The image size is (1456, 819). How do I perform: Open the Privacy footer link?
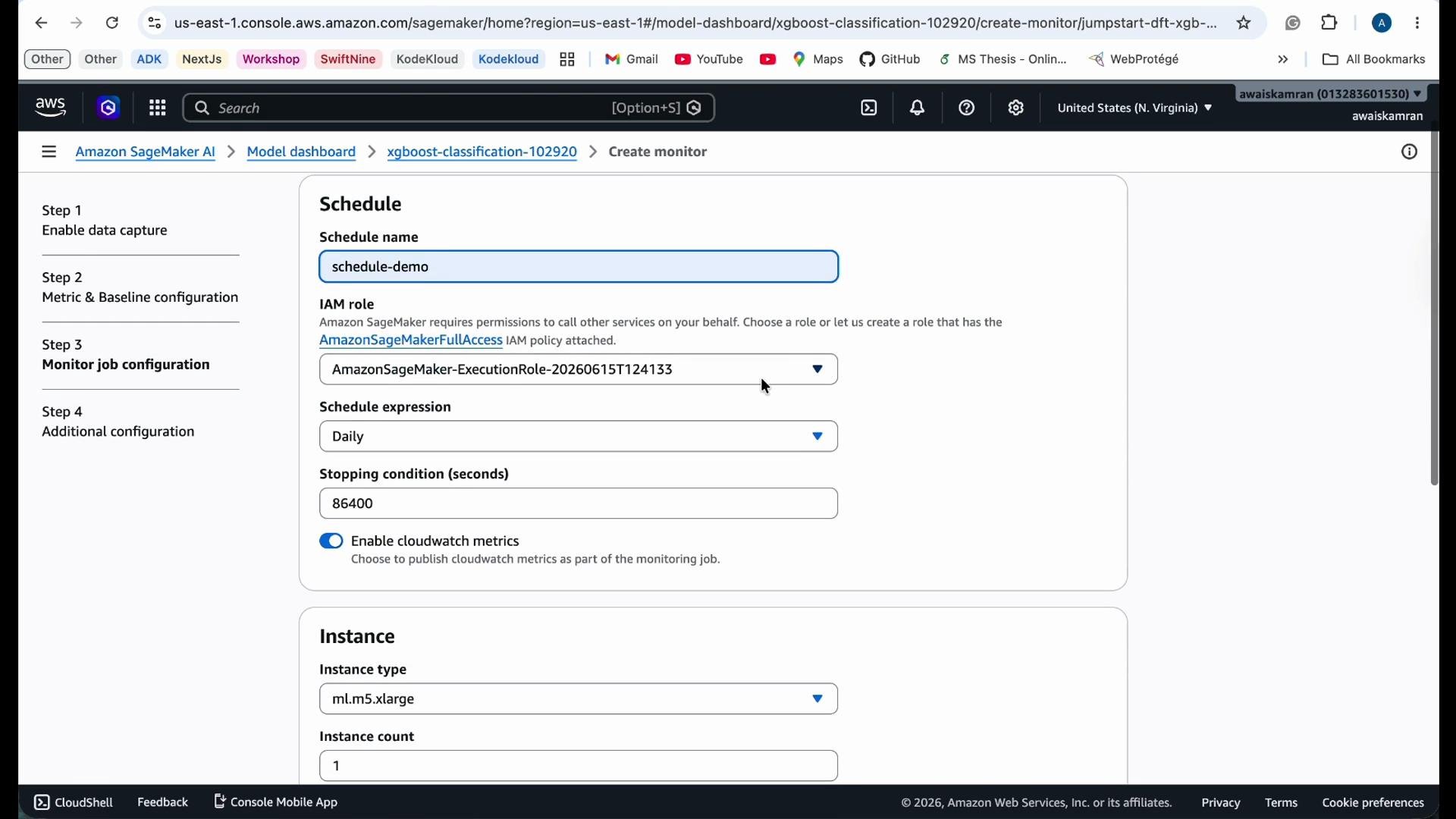point(1221,804)
